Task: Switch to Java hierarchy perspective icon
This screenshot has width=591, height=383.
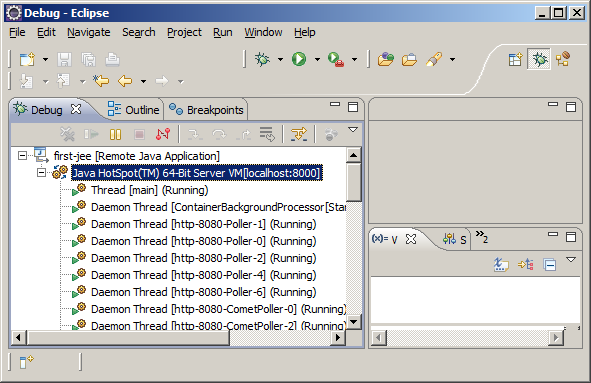Action: [x=563, y=59]
